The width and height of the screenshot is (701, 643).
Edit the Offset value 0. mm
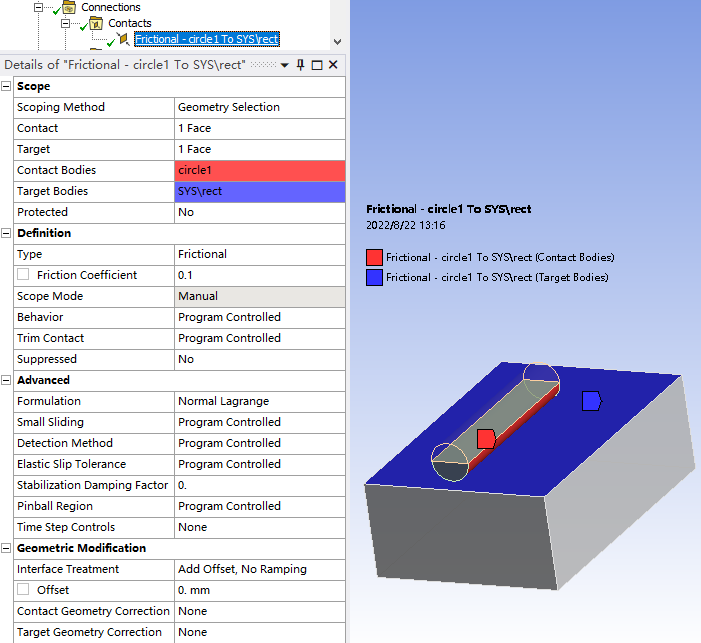[260, 591]
